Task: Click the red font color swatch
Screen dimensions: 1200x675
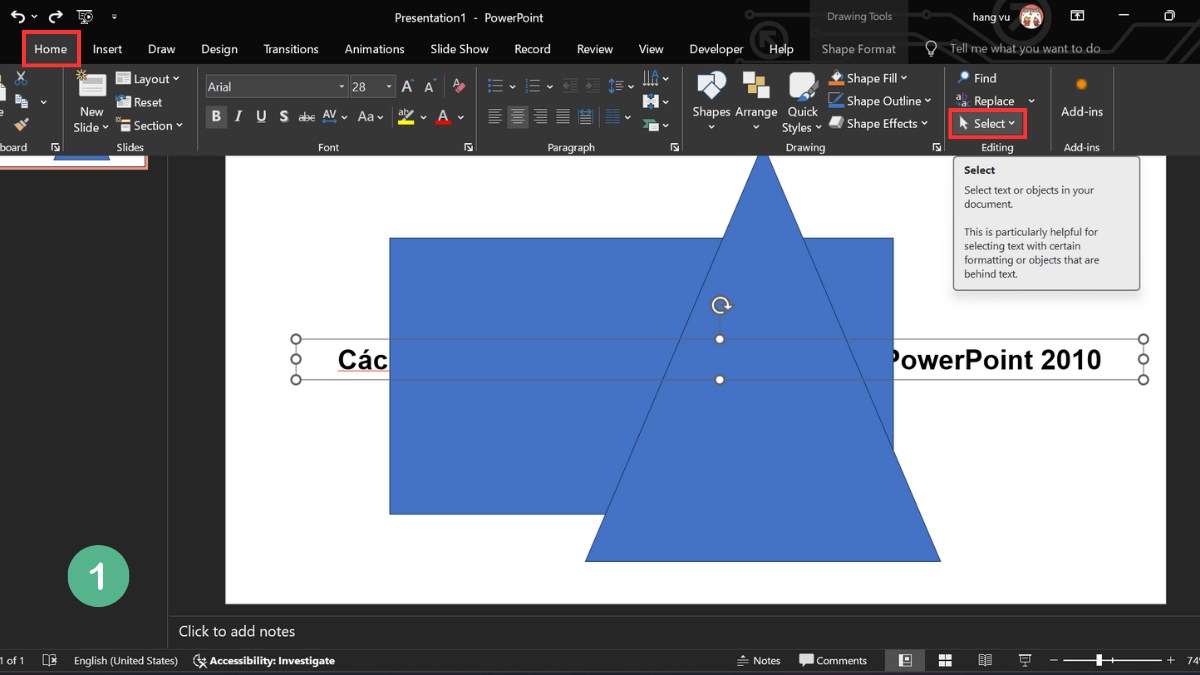Action: (443, 118)
